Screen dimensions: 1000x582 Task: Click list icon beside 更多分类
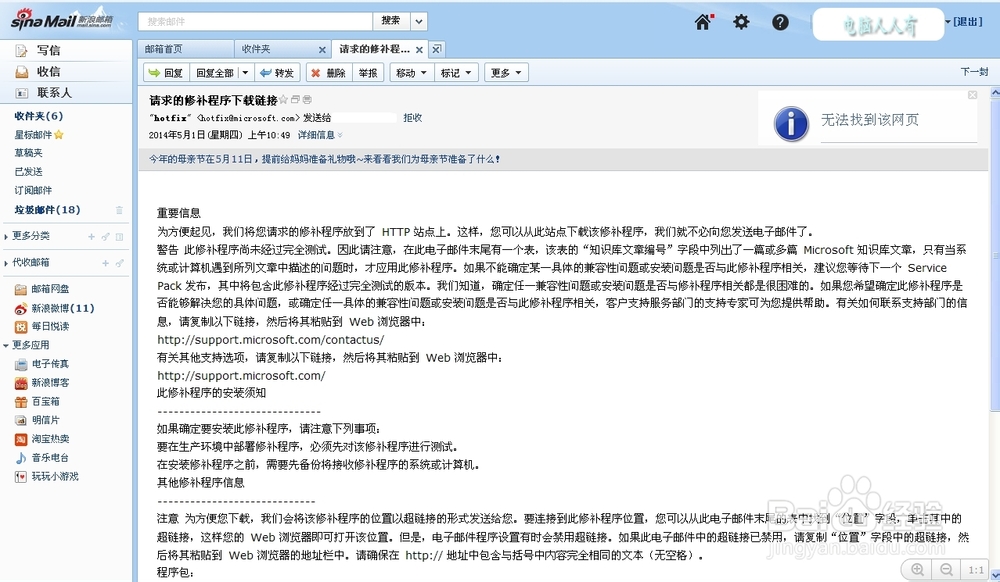(119, 236)
